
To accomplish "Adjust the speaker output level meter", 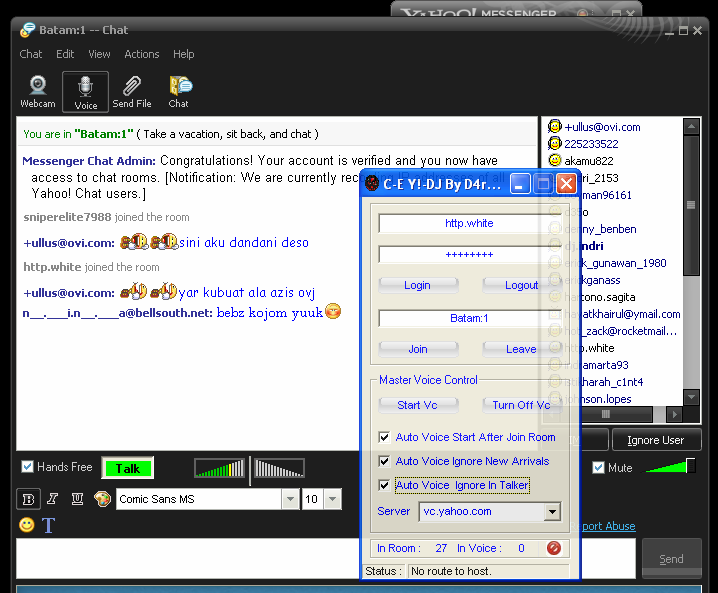I will [279, 468].
